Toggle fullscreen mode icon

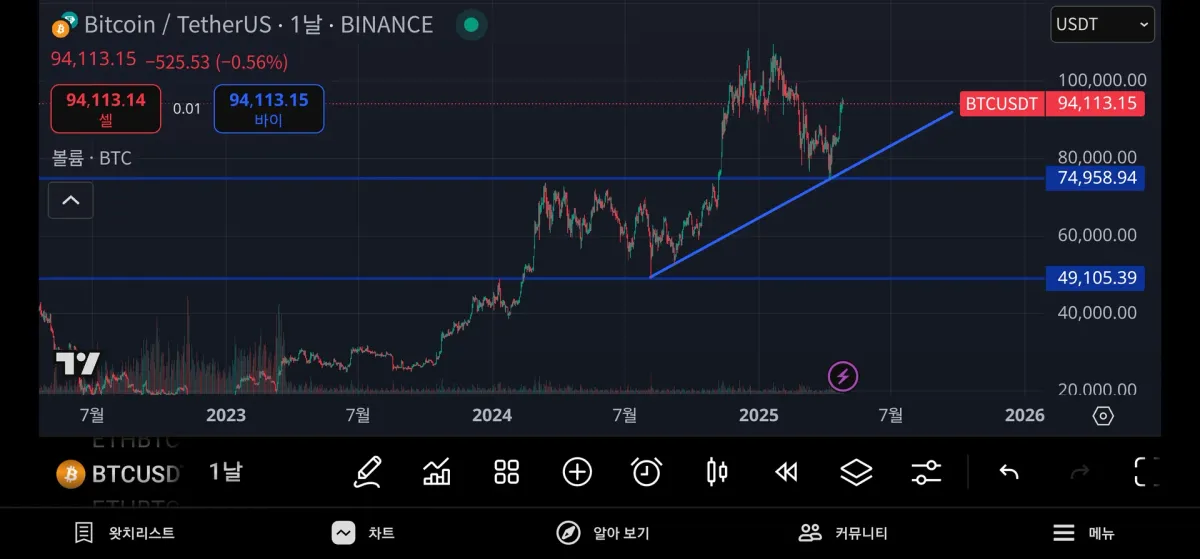click(1146, 472)
